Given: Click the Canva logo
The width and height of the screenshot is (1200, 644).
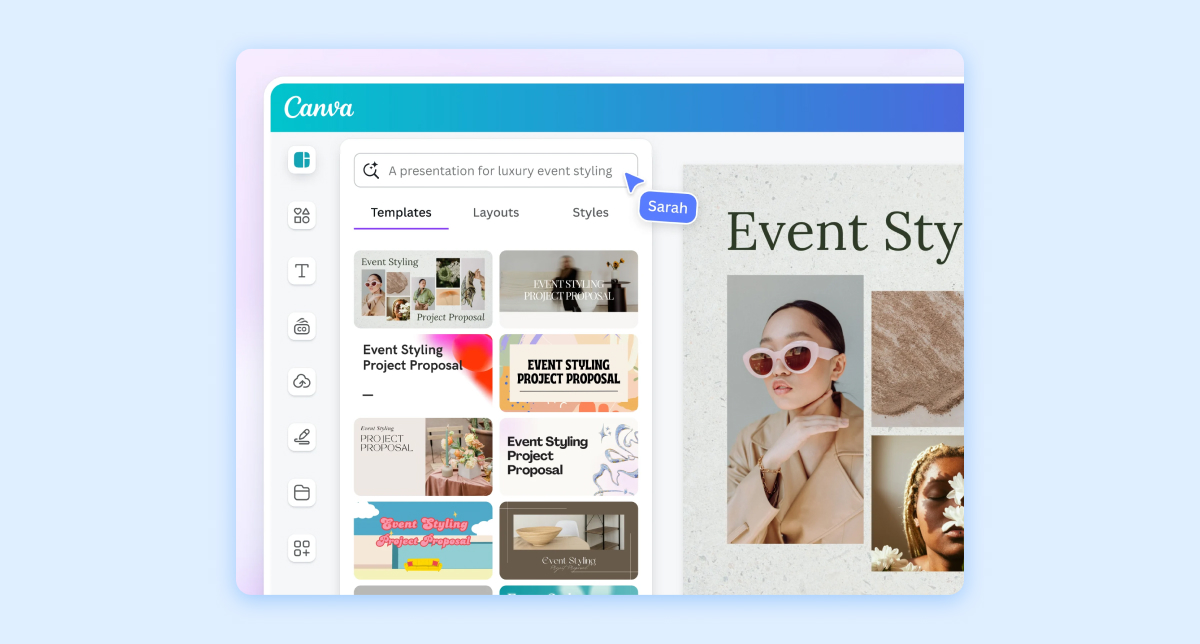Looking at the screenshot, I should click(x=319, y=107).
